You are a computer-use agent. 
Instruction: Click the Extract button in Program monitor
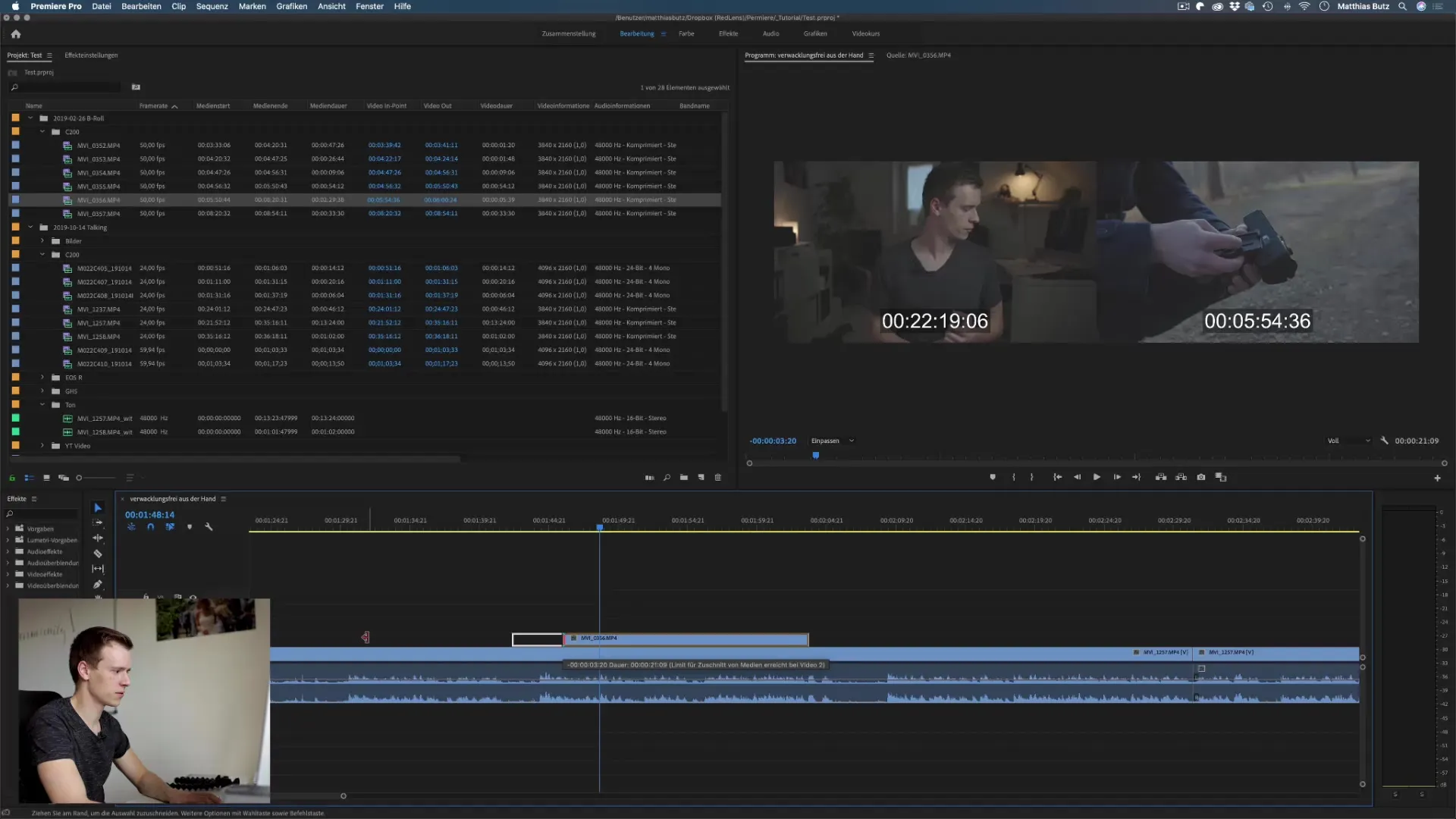coord(1181,477)
